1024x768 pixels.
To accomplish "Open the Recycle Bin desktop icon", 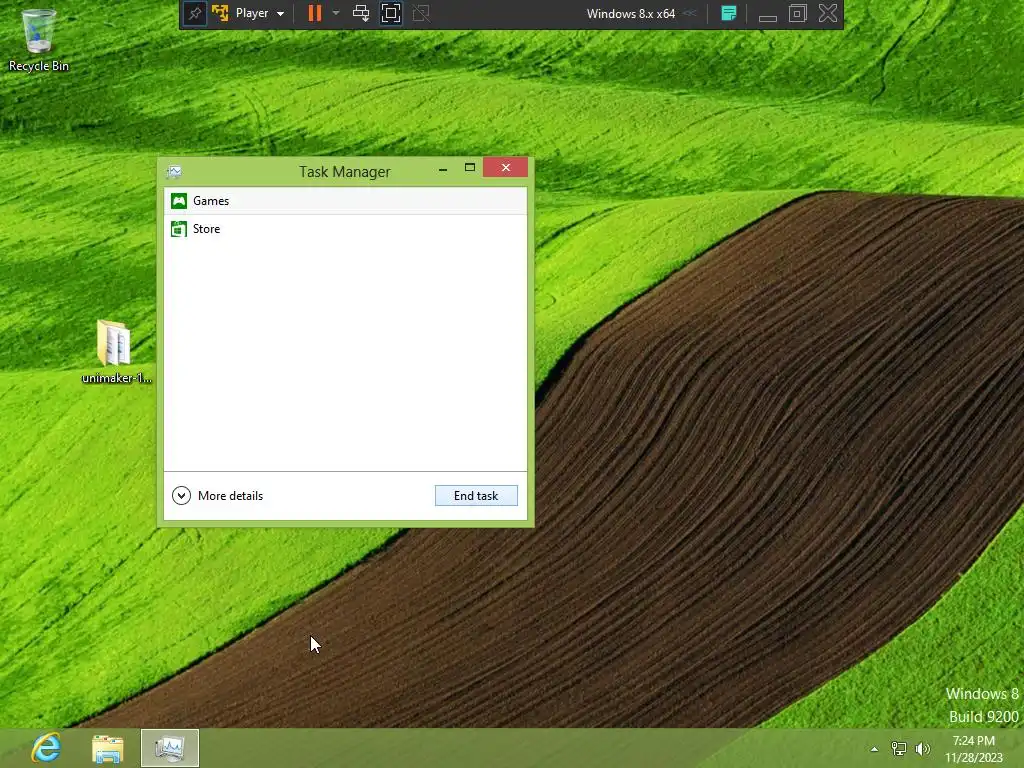I will 39,39.
